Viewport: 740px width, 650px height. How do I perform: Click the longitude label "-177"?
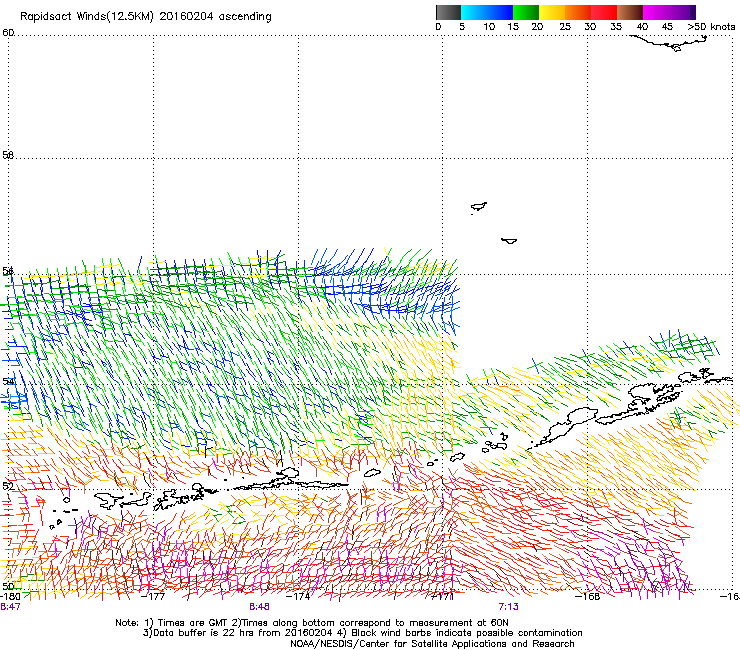click(153, 596)
